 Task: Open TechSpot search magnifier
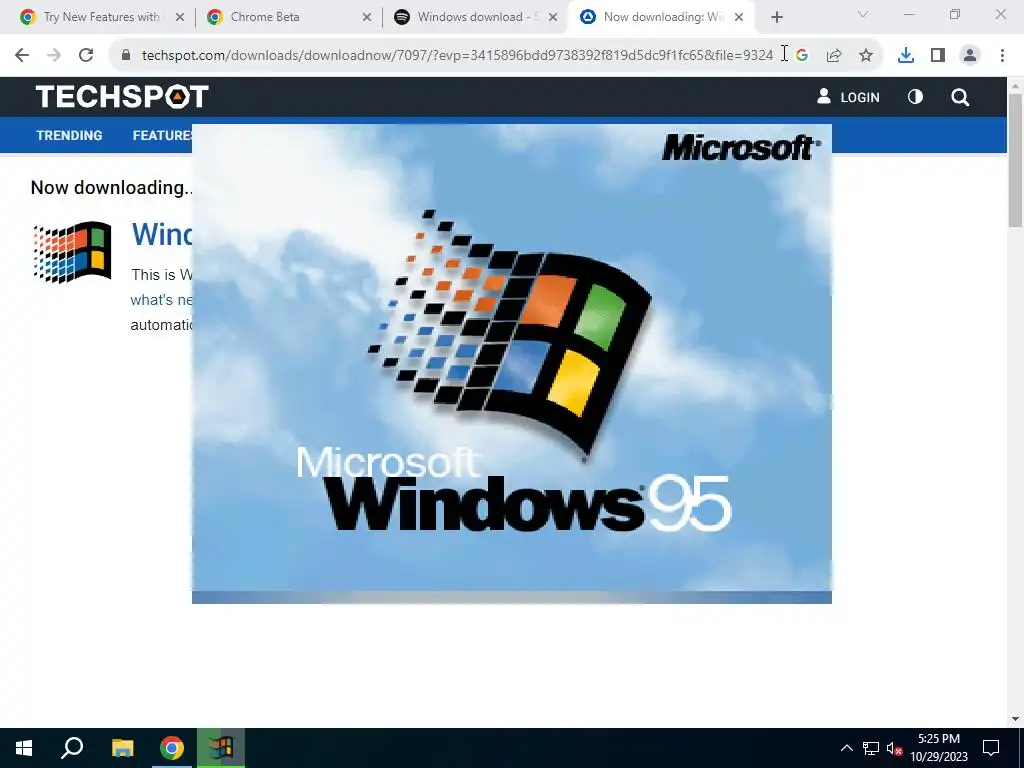coord(960,97)
